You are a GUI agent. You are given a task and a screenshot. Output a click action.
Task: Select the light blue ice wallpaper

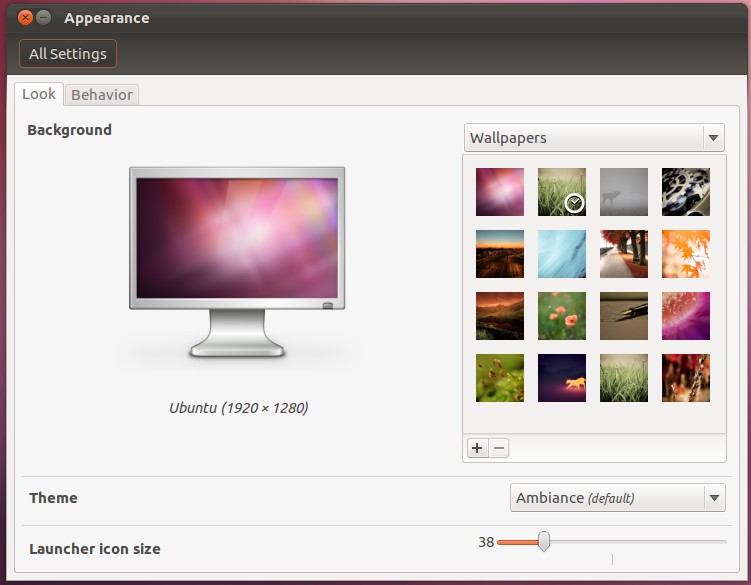[x=562, y=254]
